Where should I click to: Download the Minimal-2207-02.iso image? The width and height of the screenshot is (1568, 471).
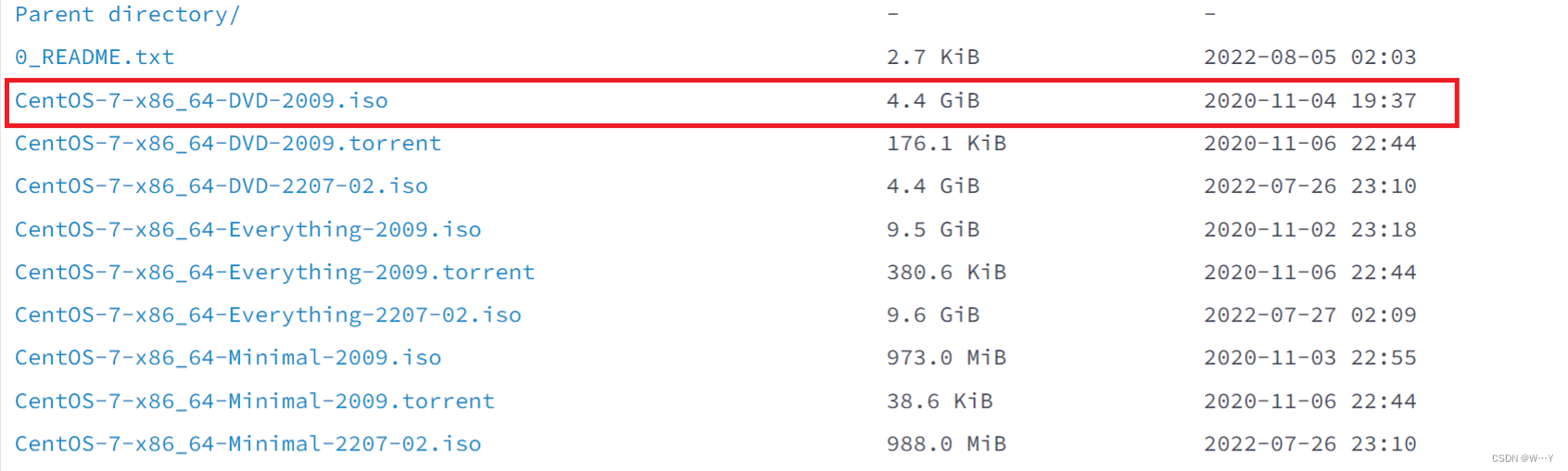click(248, 444)
